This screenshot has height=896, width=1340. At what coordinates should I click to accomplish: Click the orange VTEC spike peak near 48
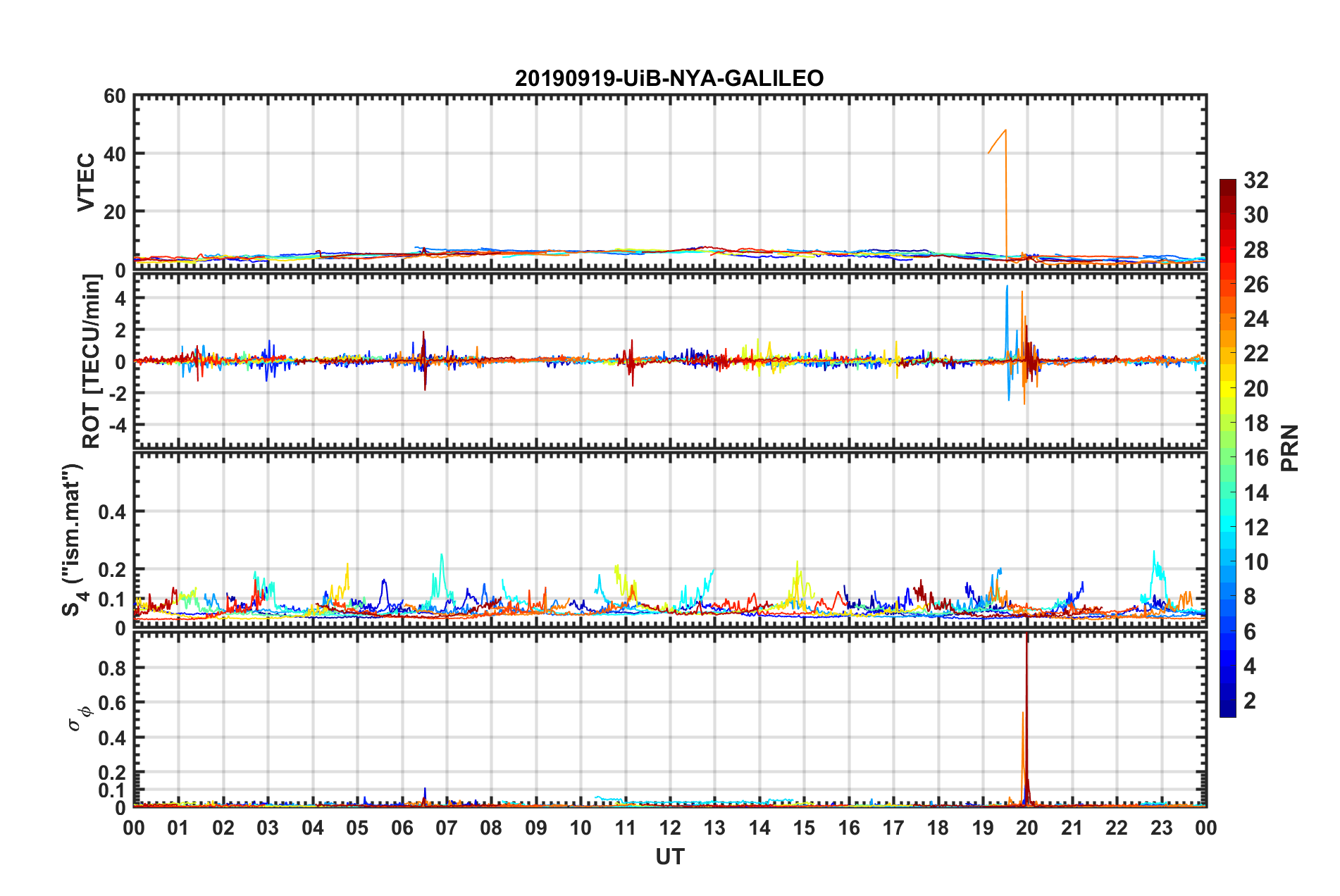point(1005,130)
